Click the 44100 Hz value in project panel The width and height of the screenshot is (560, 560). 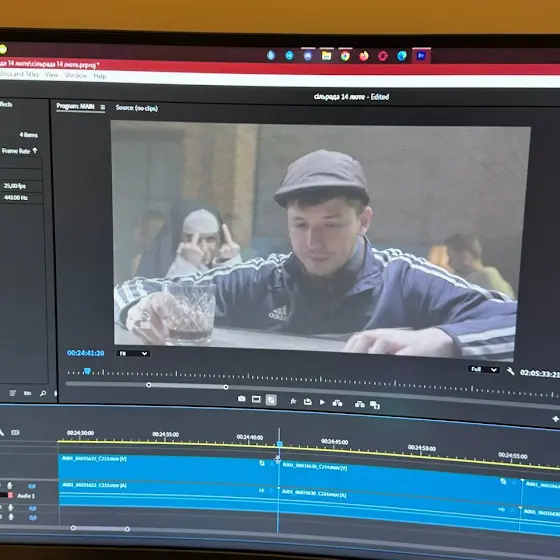(16, 198)
